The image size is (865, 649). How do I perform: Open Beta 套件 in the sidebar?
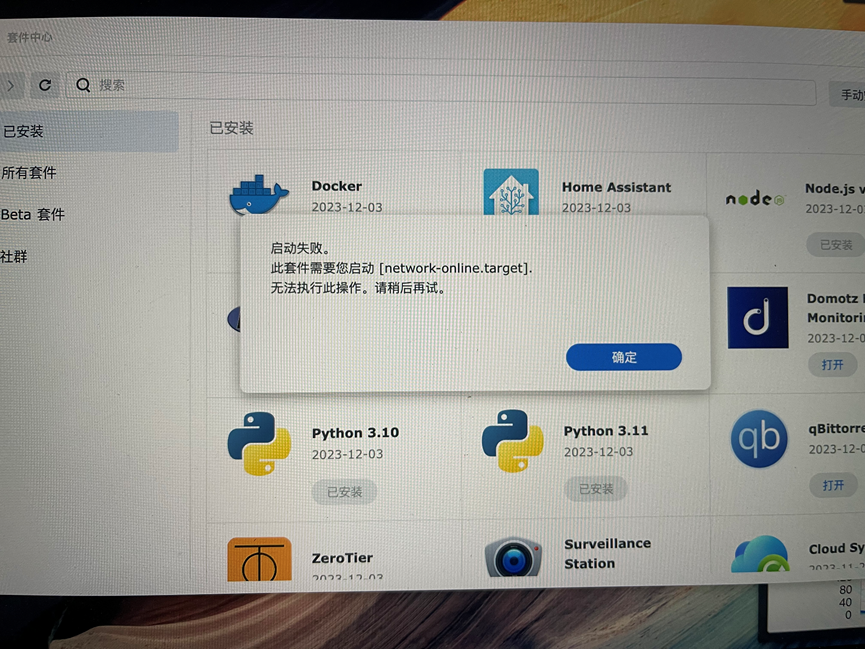pos(33,214)
